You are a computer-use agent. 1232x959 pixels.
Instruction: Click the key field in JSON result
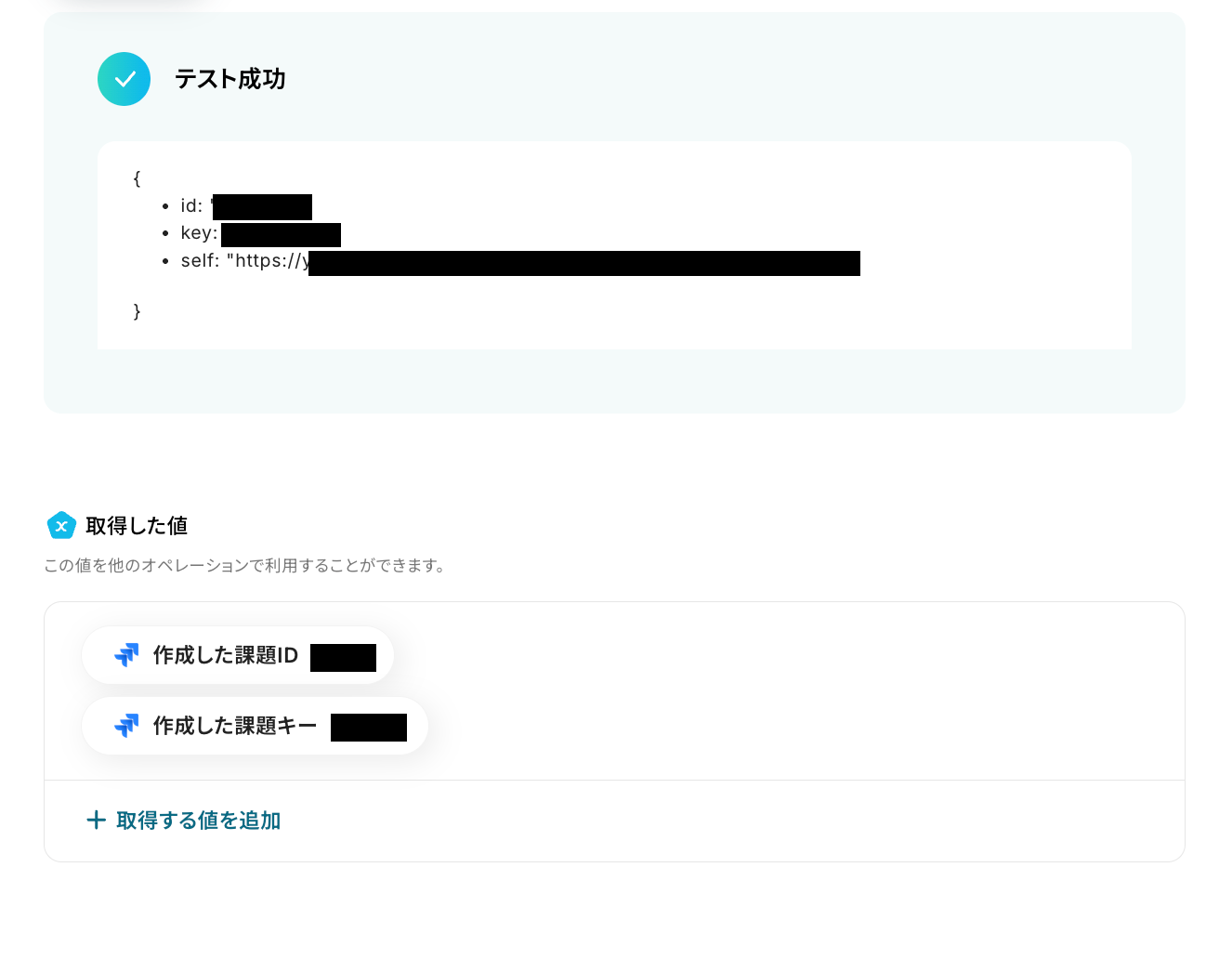pos(260,234)
